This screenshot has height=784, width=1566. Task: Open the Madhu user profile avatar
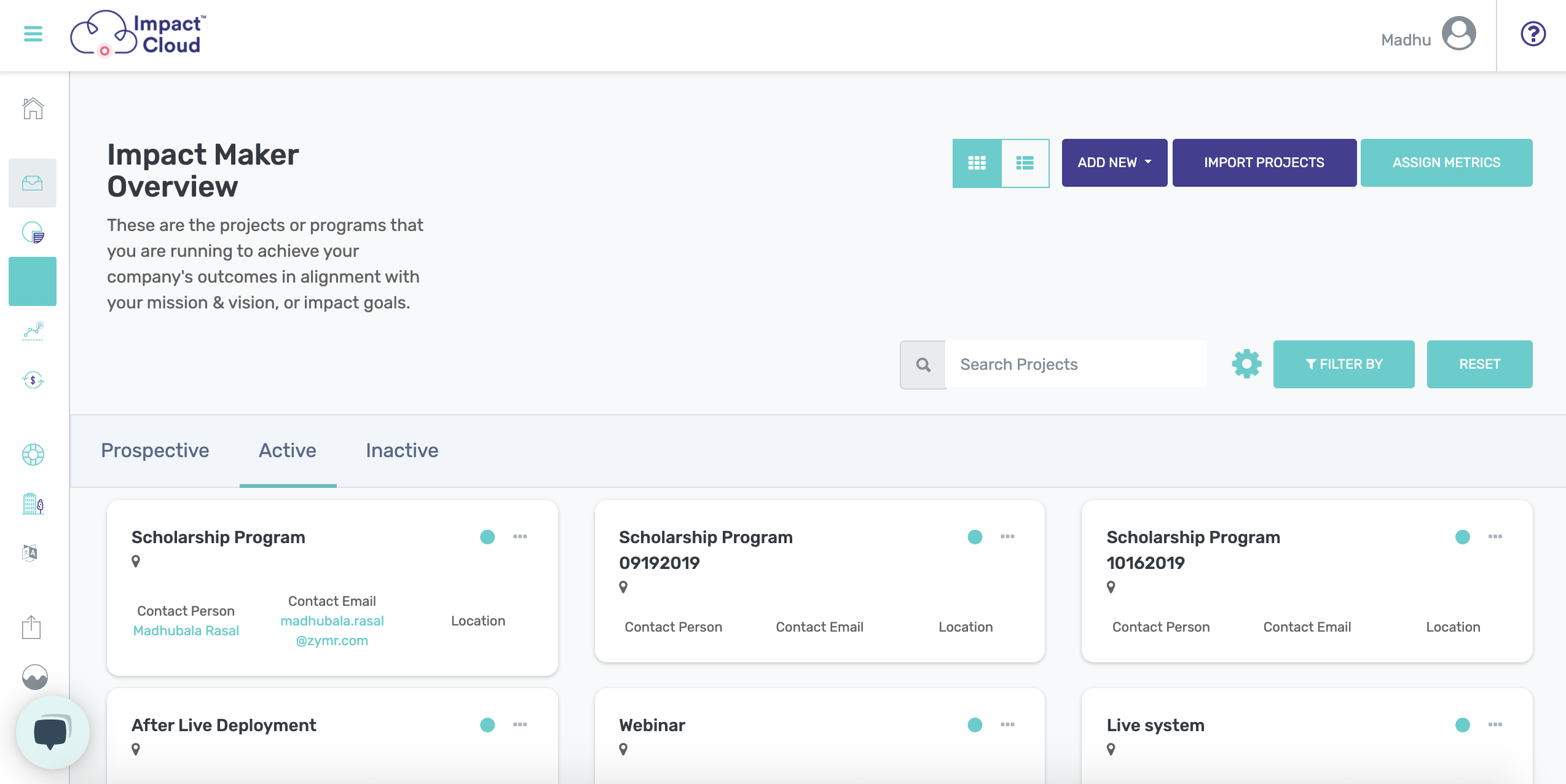tap(1459, 33)
